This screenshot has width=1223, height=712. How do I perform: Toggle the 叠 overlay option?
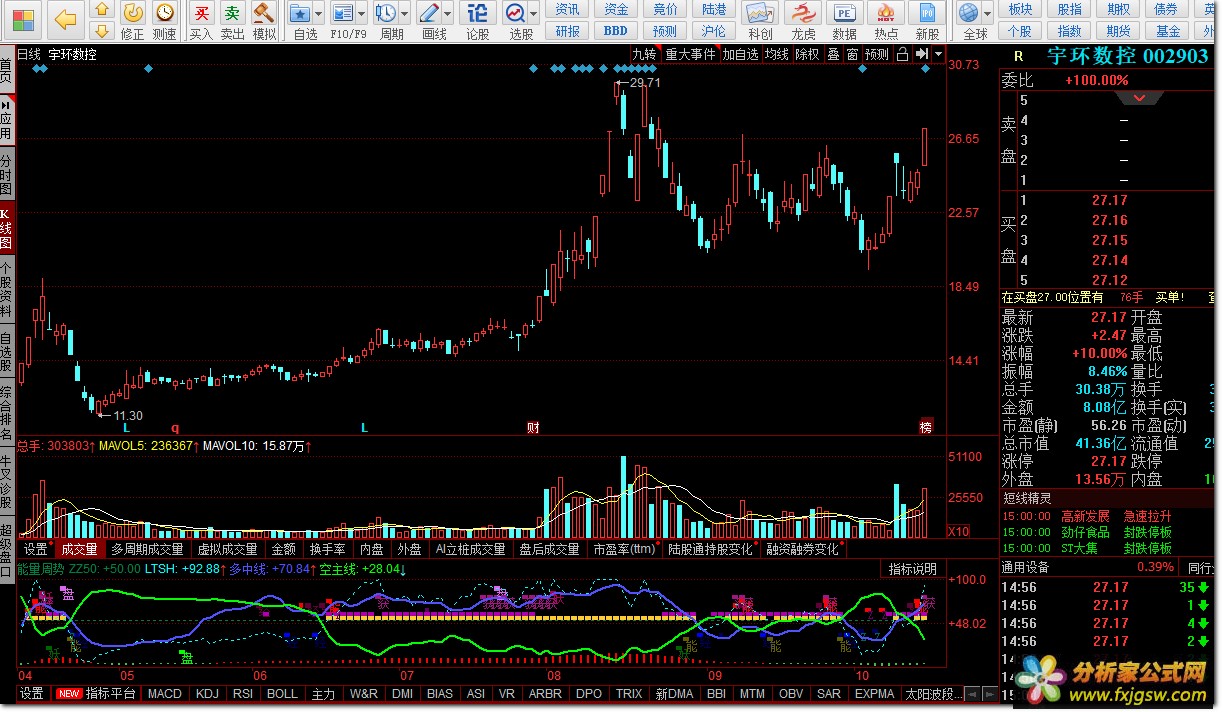[833, 54]
